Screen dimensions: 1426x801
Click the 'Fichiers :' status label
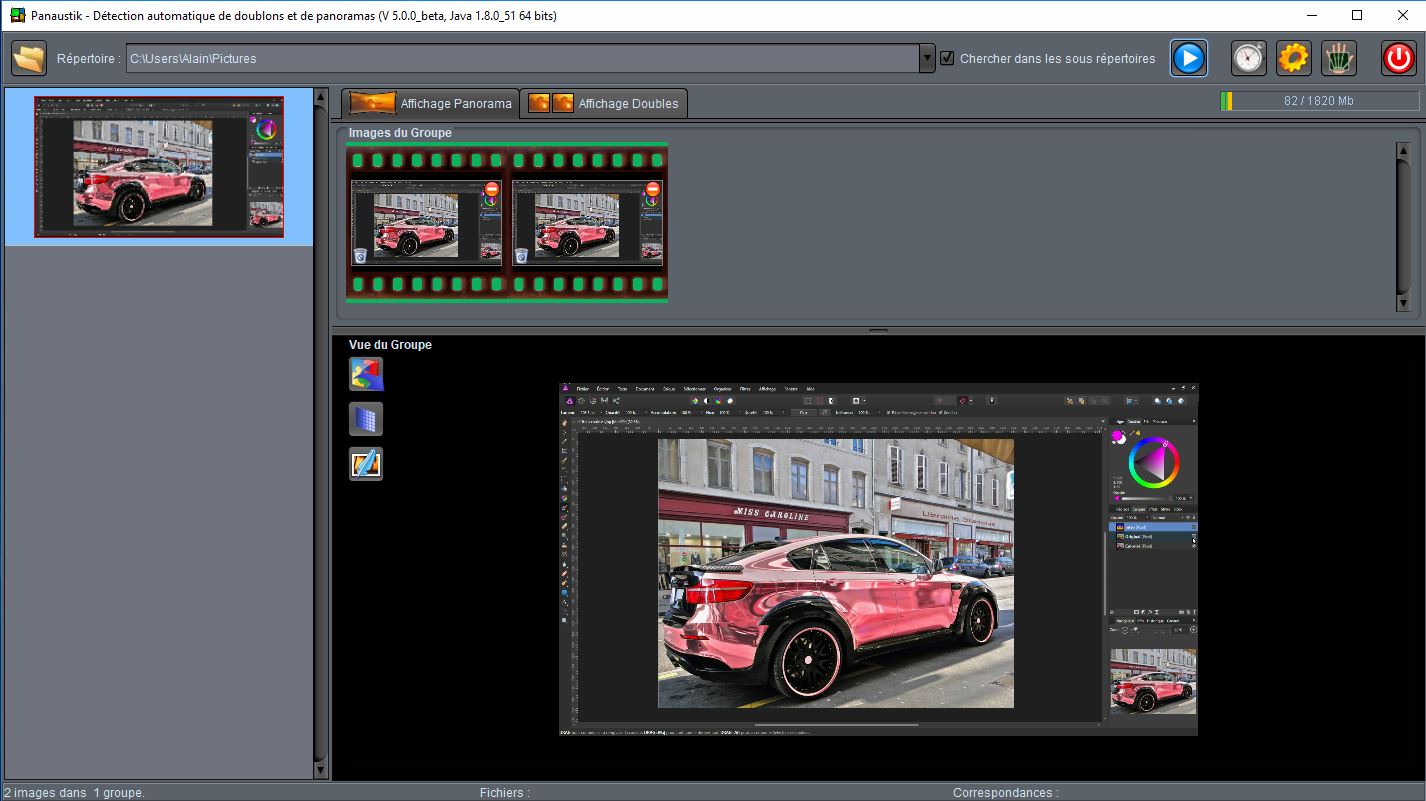point(505,793)
